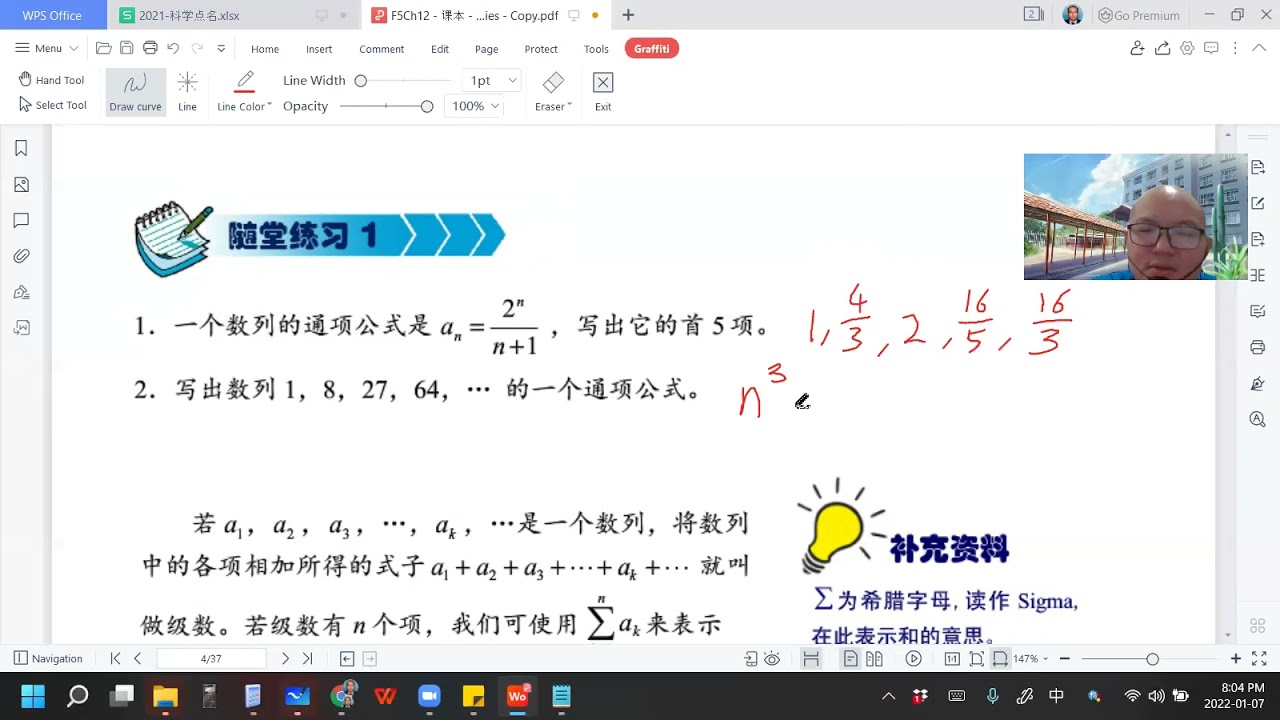1280x720 pixels.
Task: Exit Graffiti mode
Action: click(x=603, y=91)
